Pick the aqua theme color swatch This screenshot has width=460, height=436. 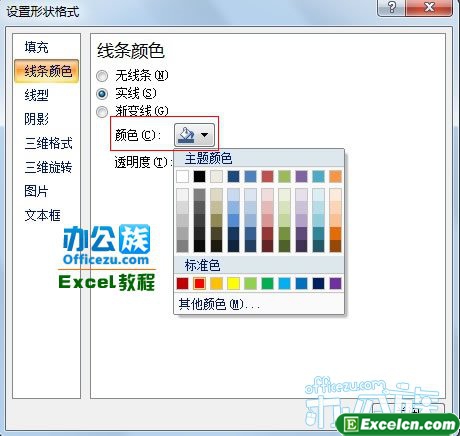coord(318,176)
